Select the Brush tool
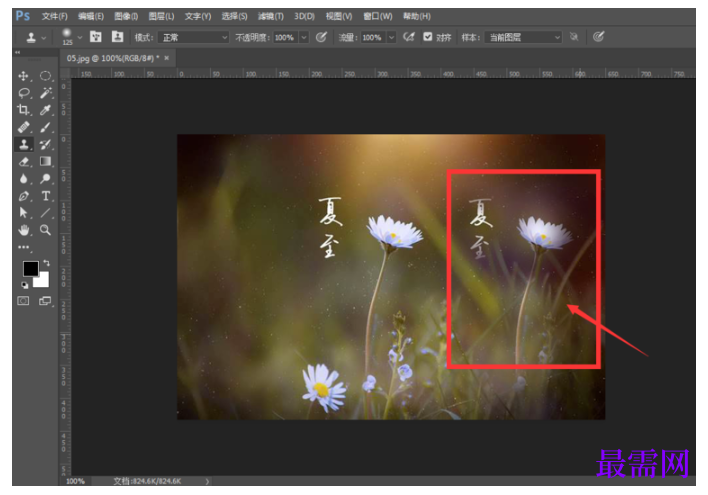 click(46, 127)
